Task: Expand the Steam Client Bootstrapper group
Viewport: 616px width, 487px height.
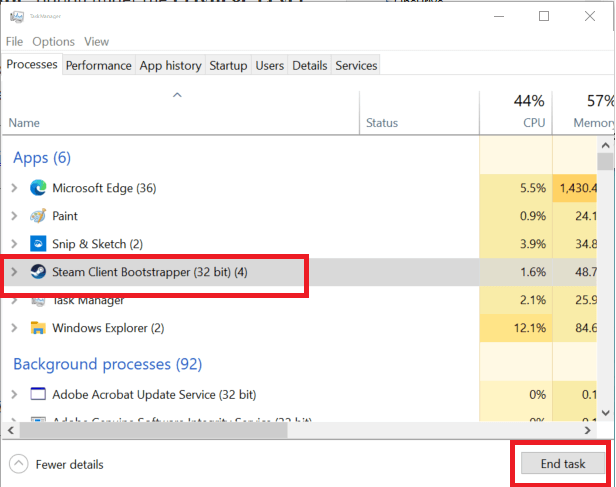Action: pyautogui.click(x=14, y=272)
